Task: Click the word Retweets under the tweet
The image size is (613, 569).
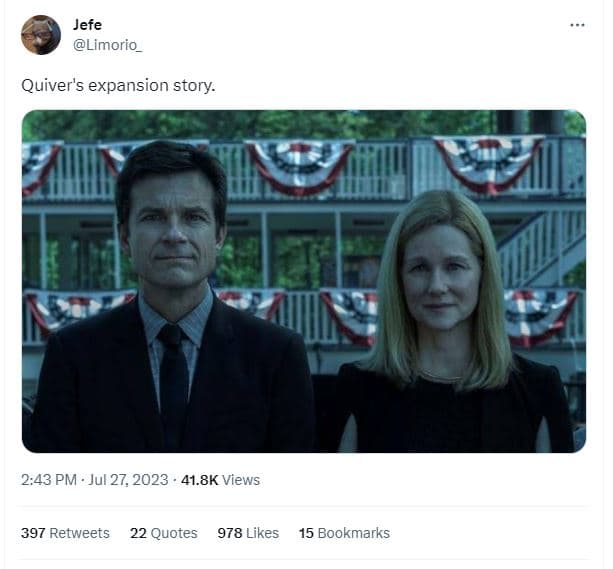Action: [80, 533]
